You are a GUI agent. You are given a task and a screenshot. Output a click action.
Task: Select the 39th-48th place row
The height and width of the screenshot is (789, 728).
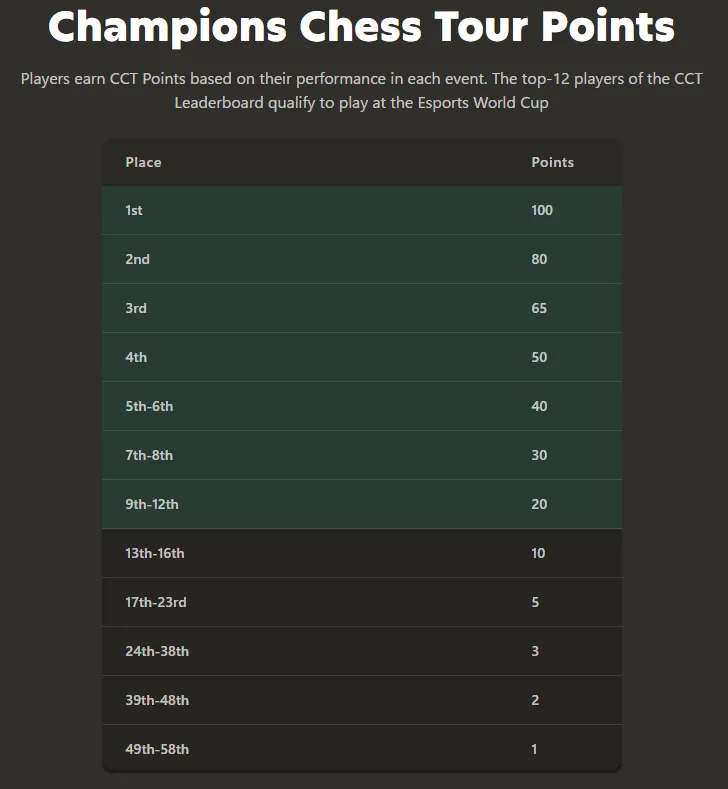tap(361, 700)
